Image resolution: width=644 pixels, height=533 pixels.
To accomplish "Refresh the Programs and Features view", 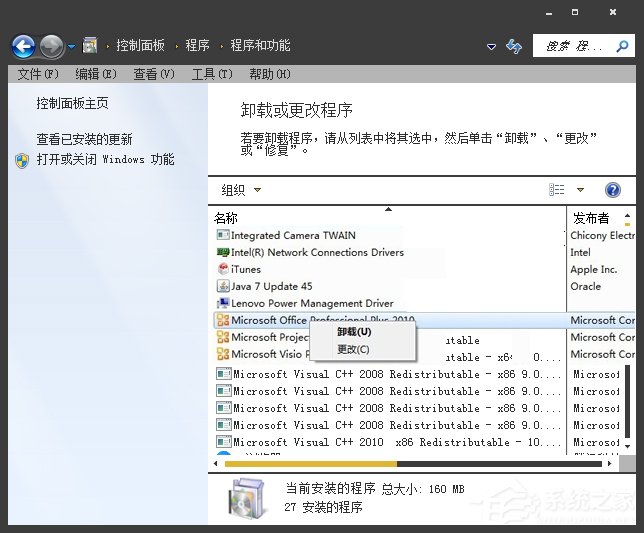I will pos(514,46).
